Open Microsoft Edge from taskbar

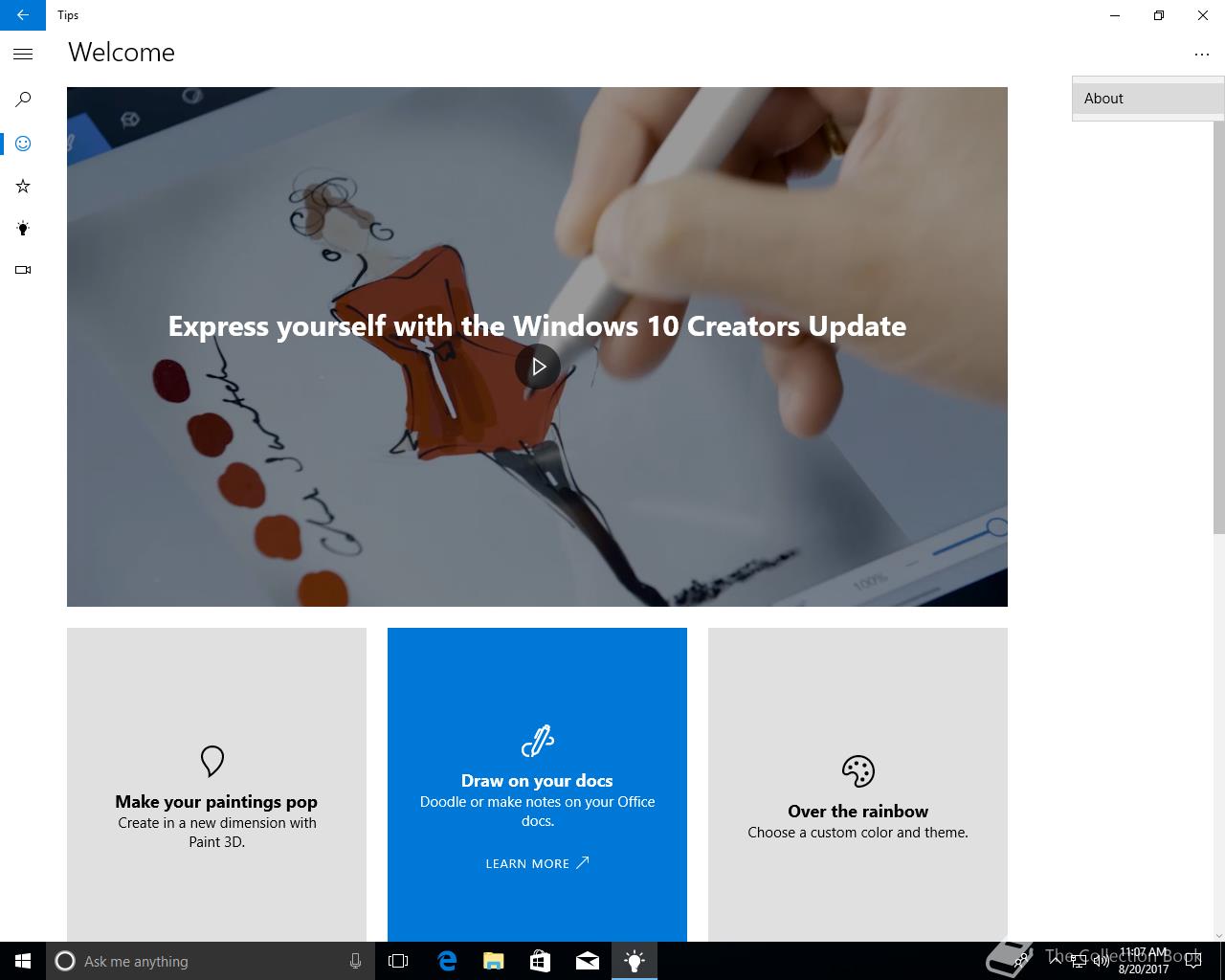click(x=447, y=961)
